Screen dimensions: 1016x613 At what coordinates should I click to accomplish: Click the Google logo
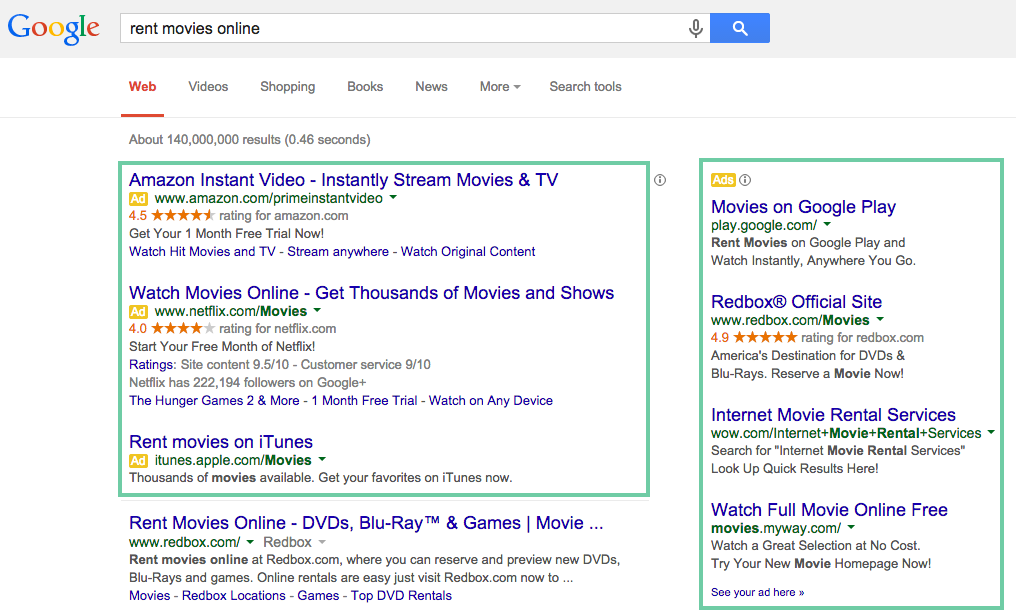54,28
